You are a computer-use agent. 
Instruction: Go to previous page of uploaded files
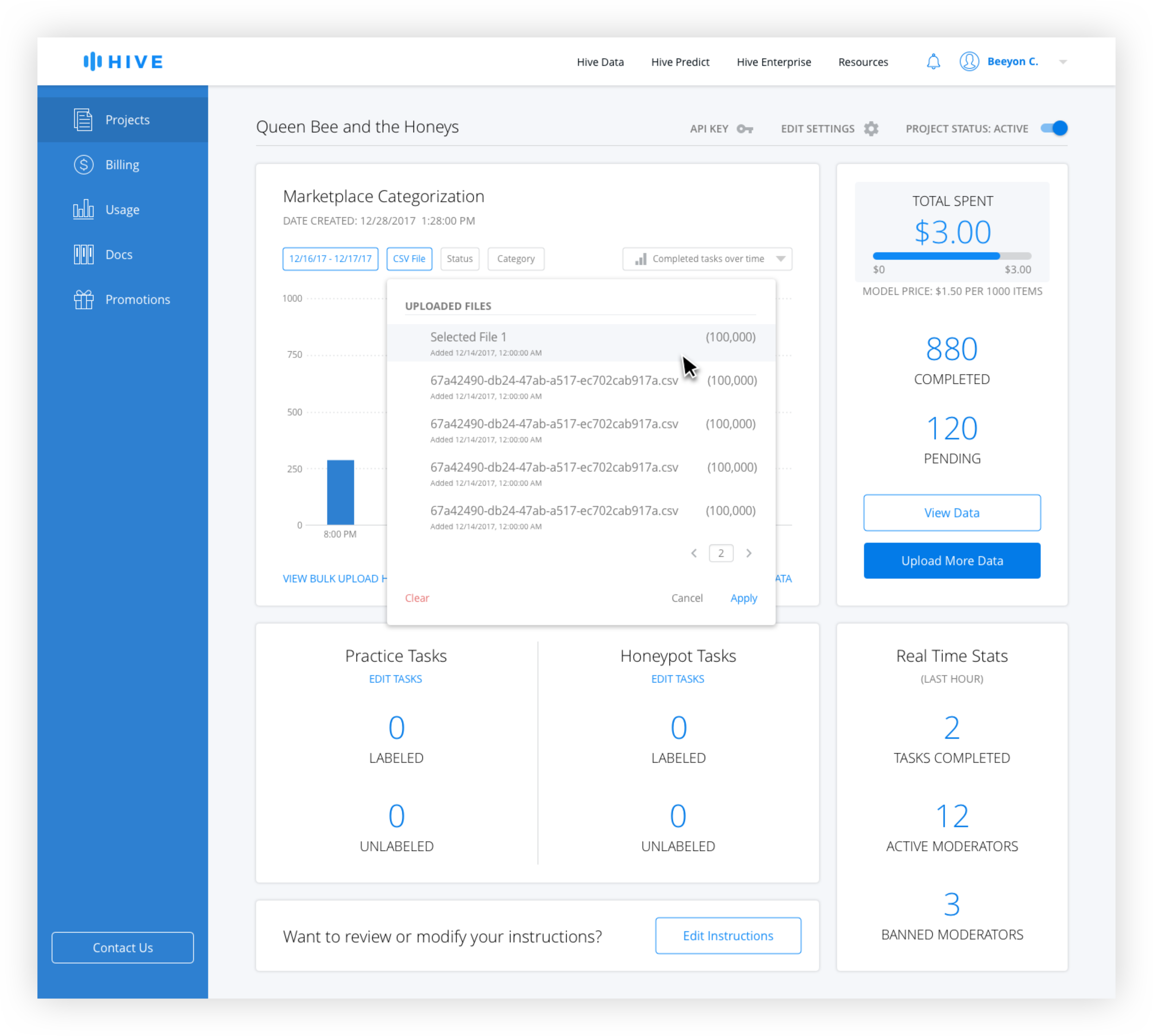coord(694,553)
